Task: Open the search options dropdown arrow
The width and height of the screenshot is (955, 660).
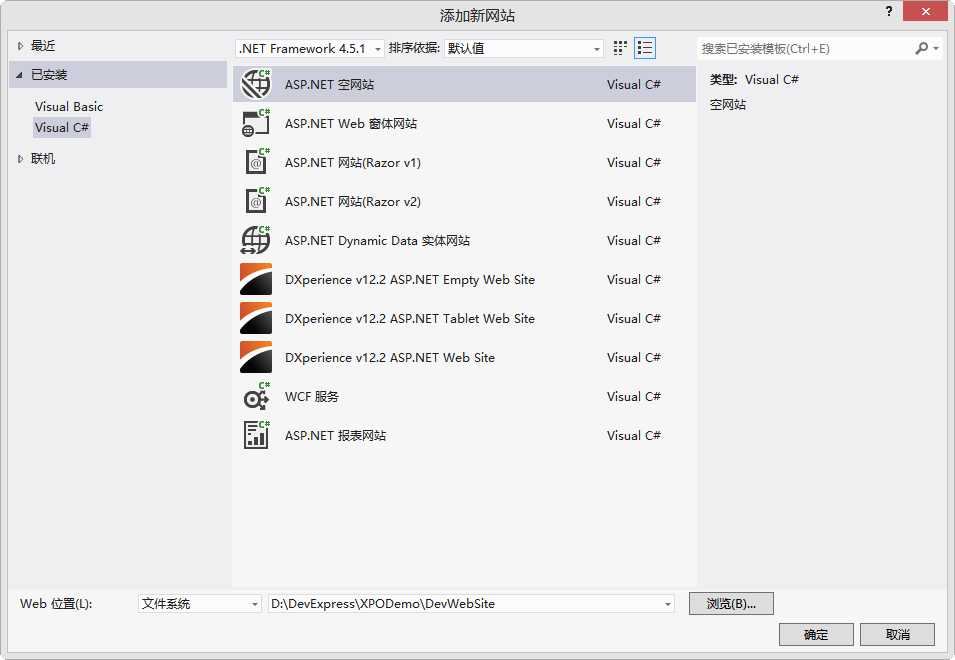Action: [936, 48]
